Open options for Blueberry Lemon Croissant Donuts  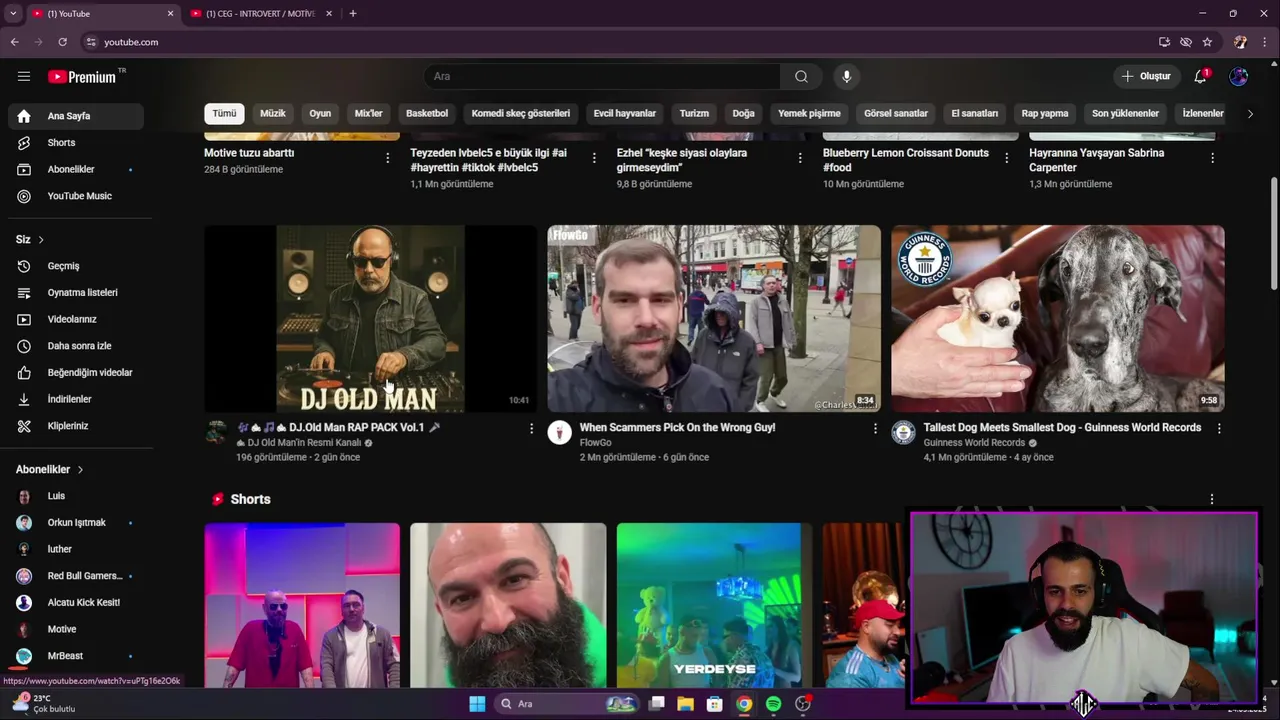point(1006,158)
